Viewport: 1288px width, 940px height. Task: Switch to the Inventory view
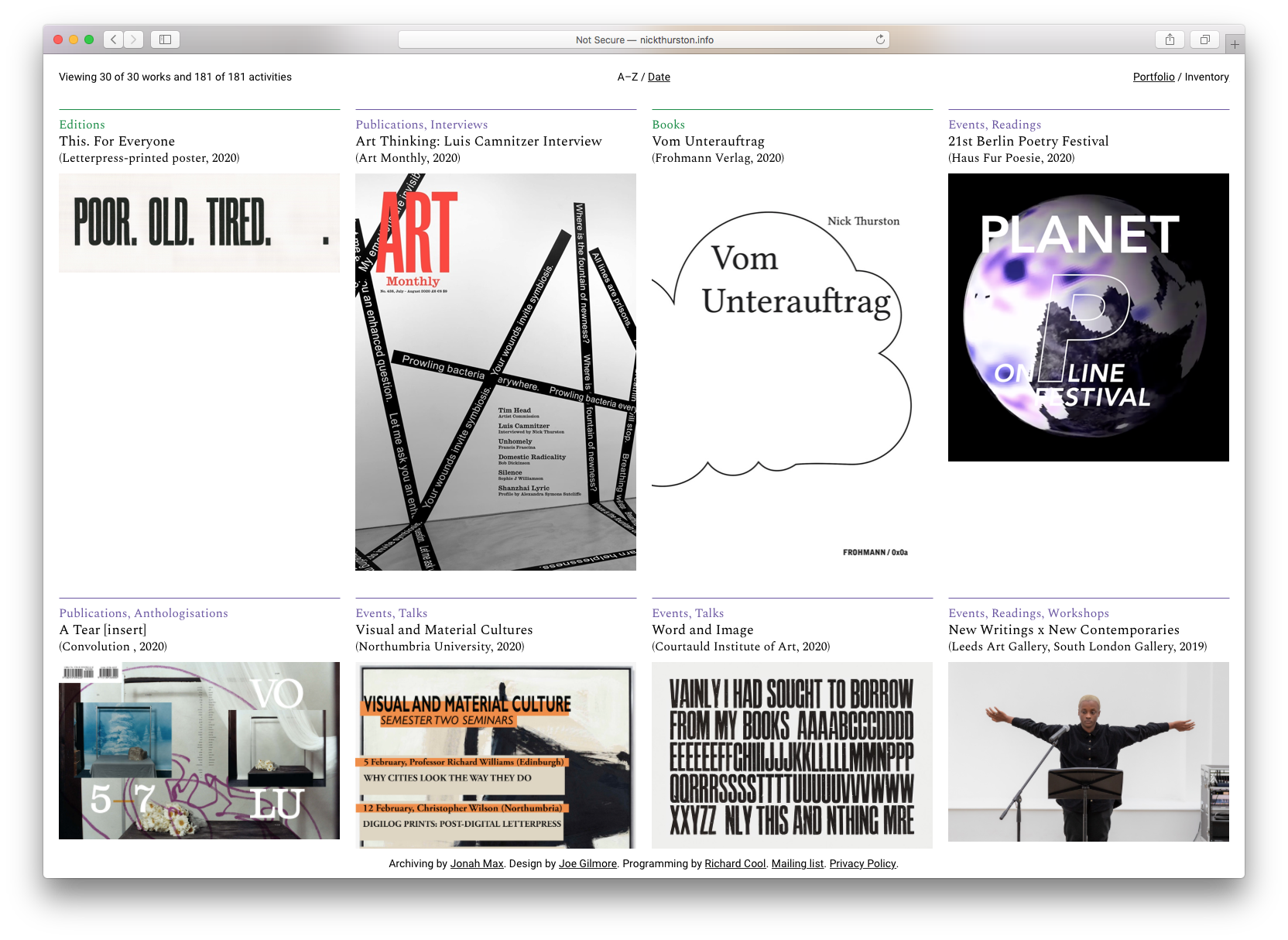pyautogui.click(x=1206, y=77)
